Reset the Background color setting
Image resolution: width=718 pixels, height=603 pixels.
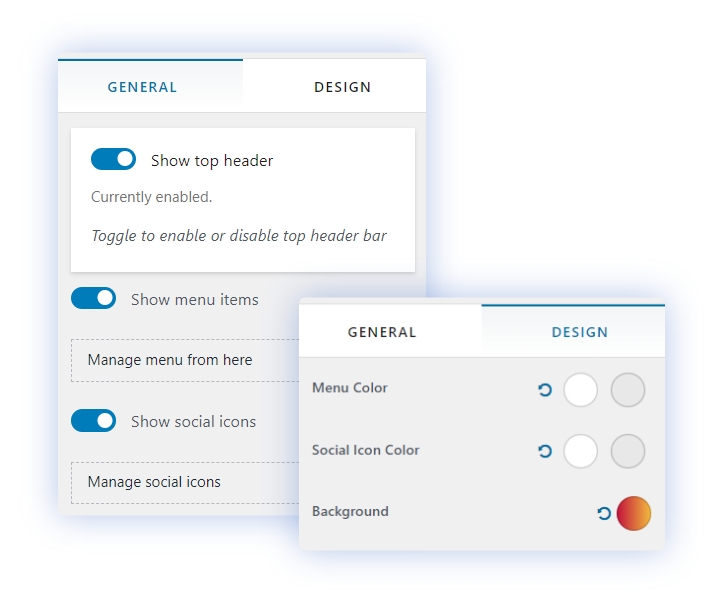pos(604,513)
